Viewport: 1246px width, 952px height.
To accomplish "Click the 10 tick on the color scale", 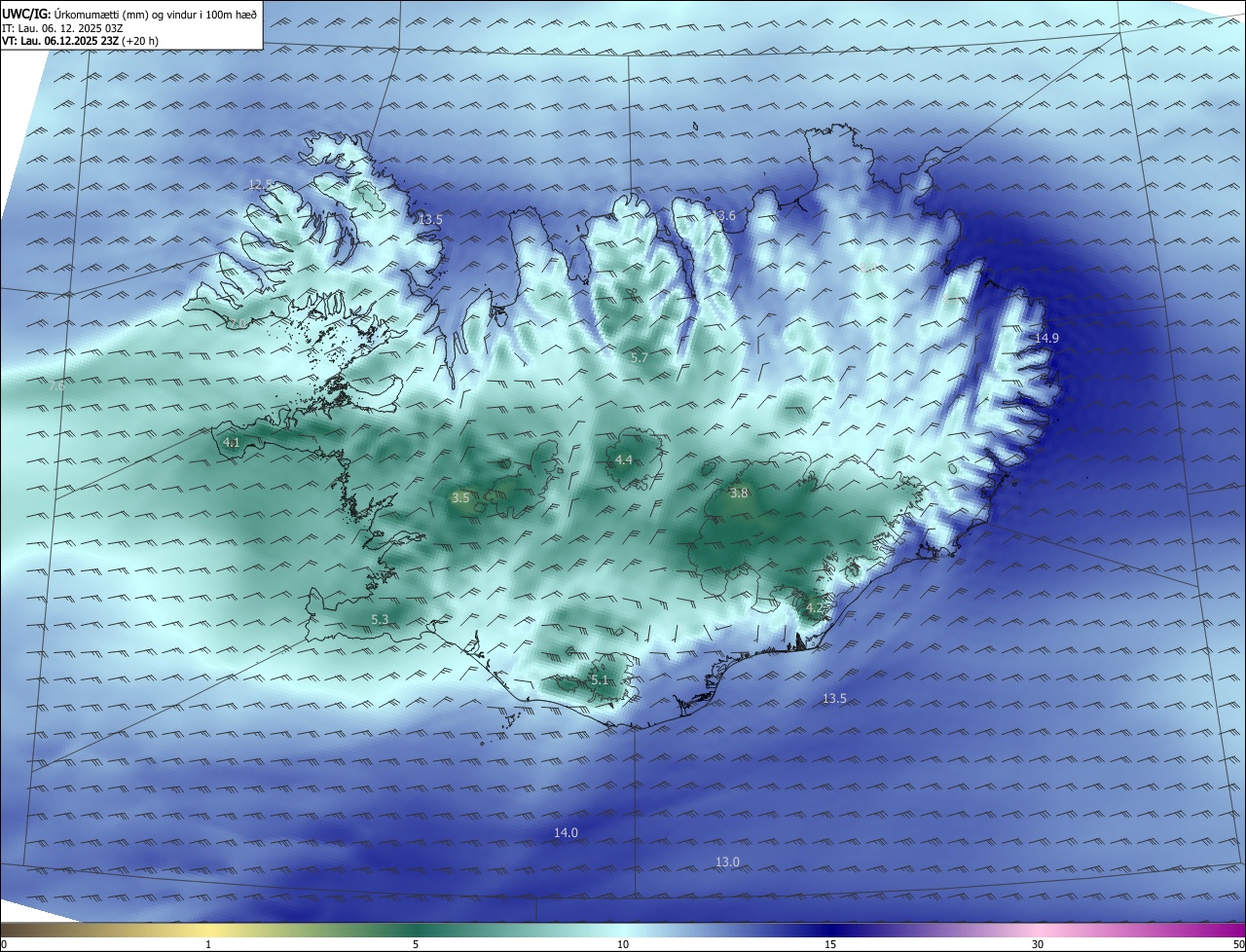I will (x=623, y=944).
